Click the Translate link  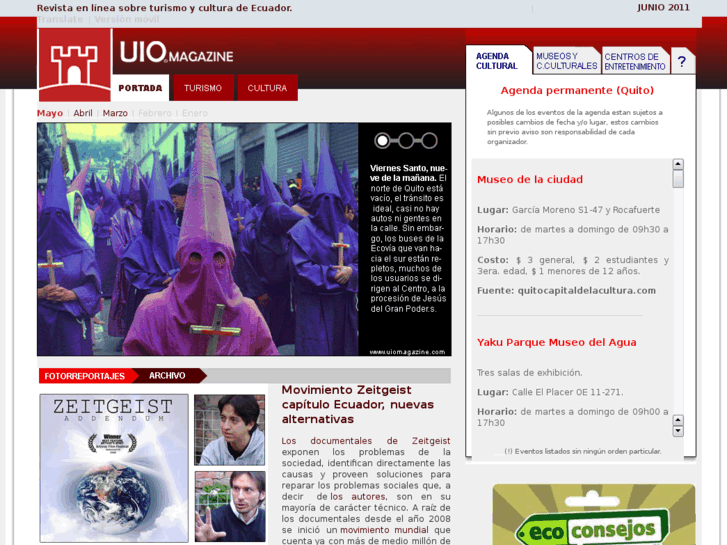[60, 19]
